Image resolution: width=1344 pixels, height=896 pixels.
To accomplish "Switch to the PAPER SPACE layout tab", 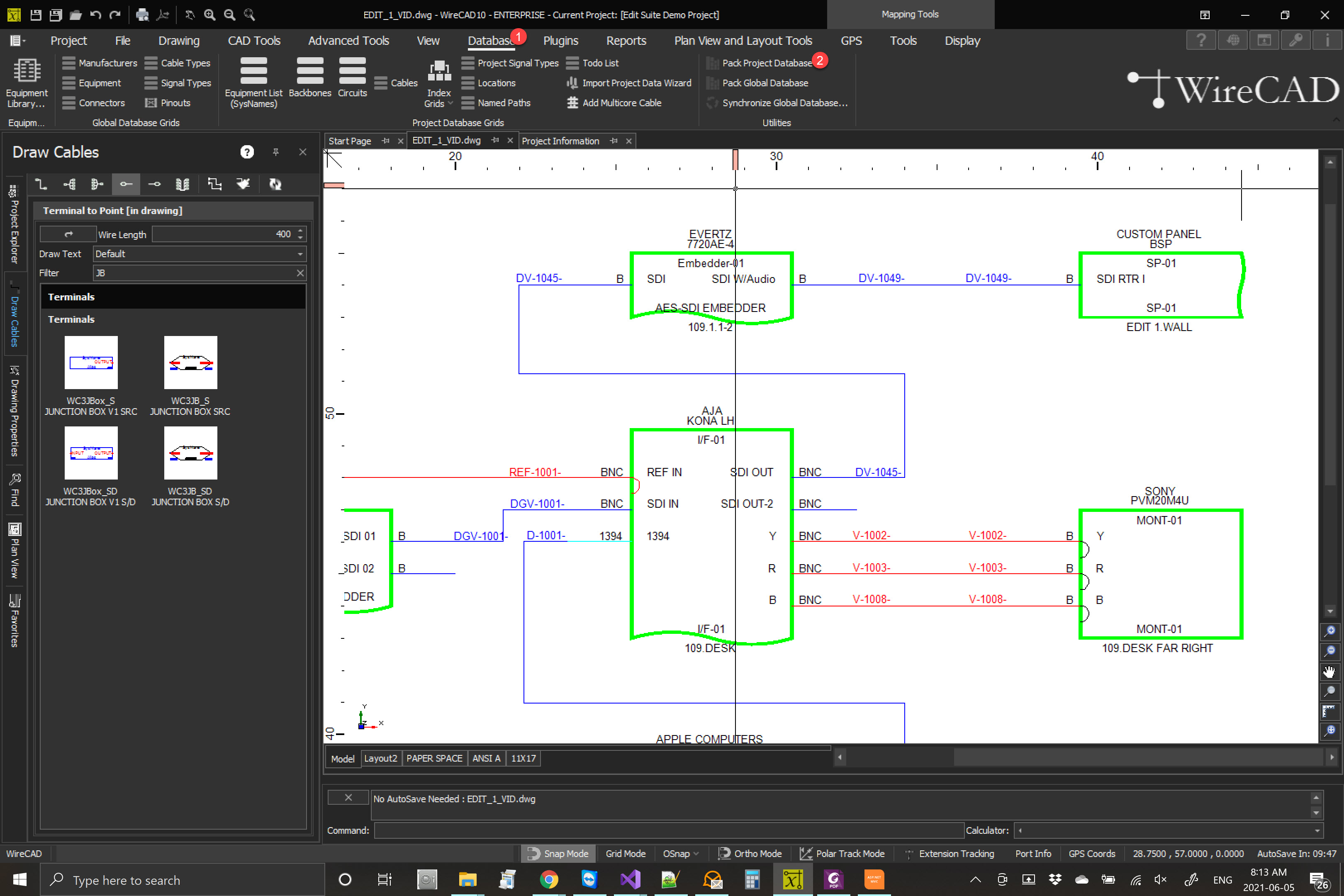I will 434,758.
